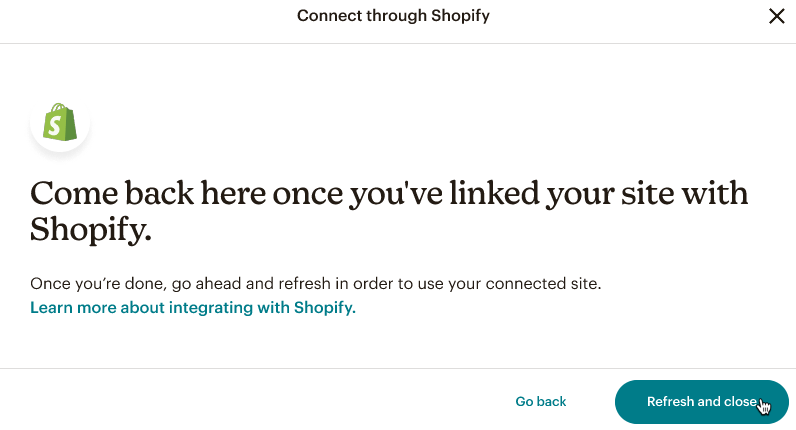Choose the teal pill-shaped Refresh button
The image size is (796, 430).
[701, 401]
